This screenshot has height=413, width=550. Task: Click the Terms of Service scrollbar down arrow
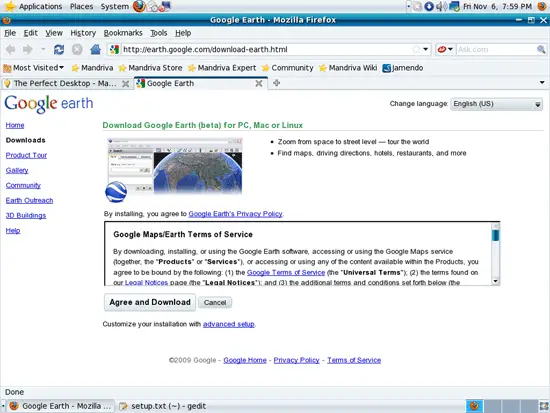(495, 281)
